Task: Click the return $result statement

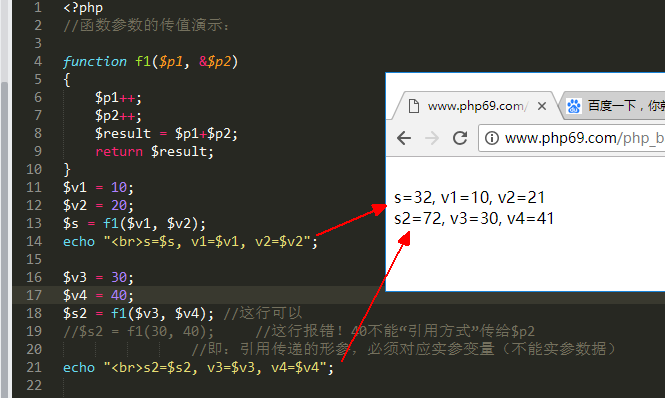Action: point(154,151)
